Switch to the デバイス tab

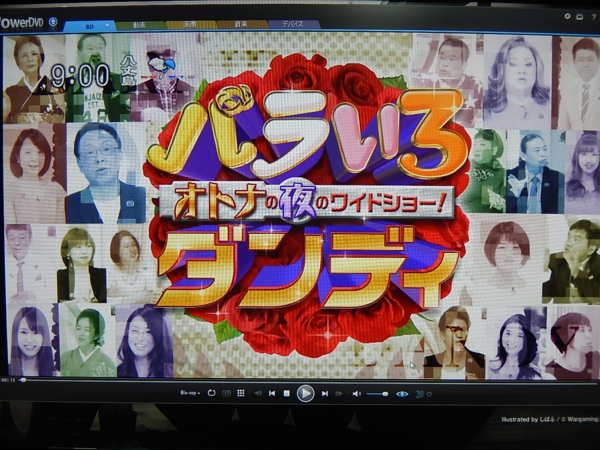pyautogui.click(x=293, y=24)
